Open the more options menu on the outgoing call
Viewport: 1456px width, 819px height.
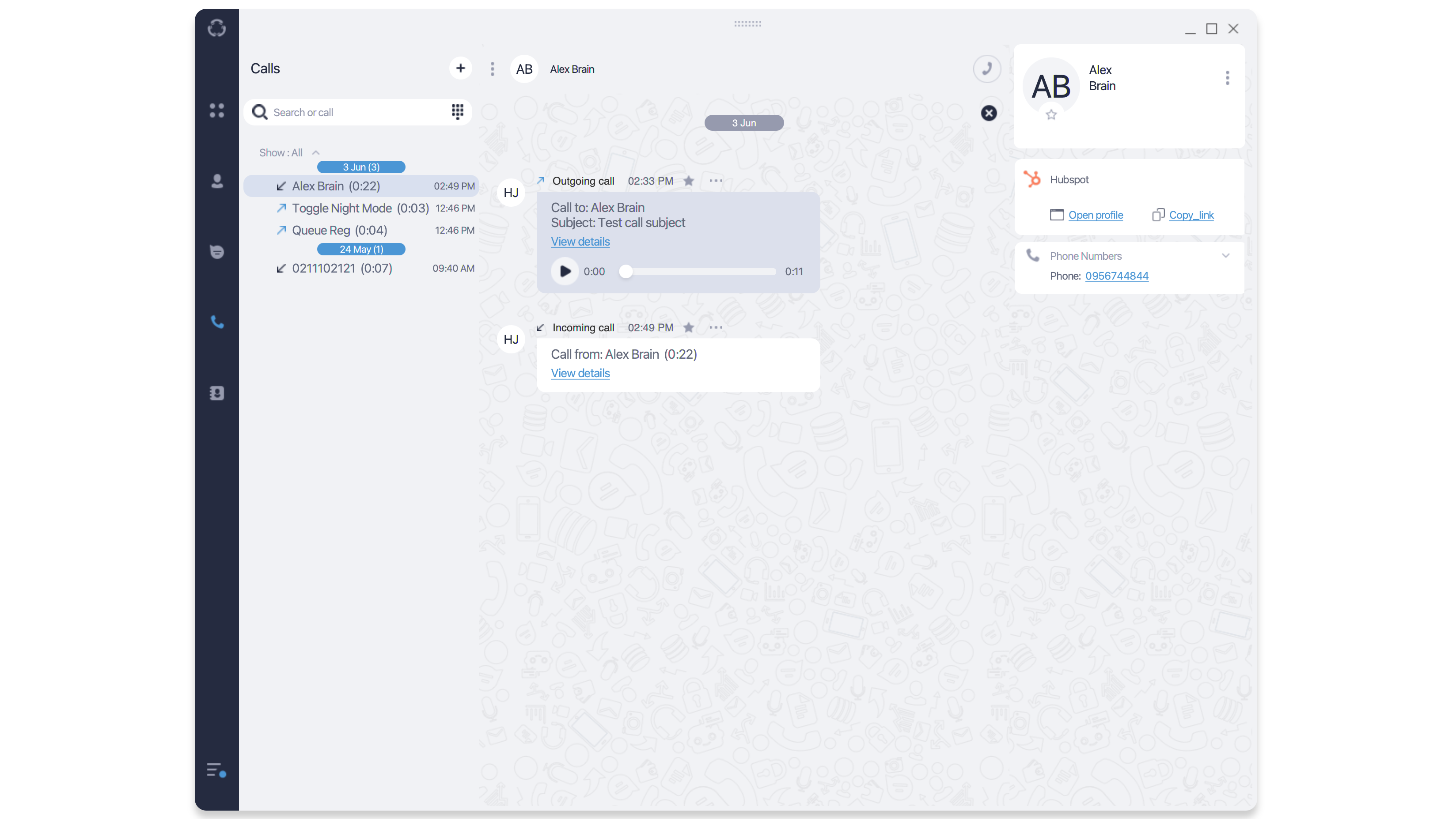tap(715, 181)
